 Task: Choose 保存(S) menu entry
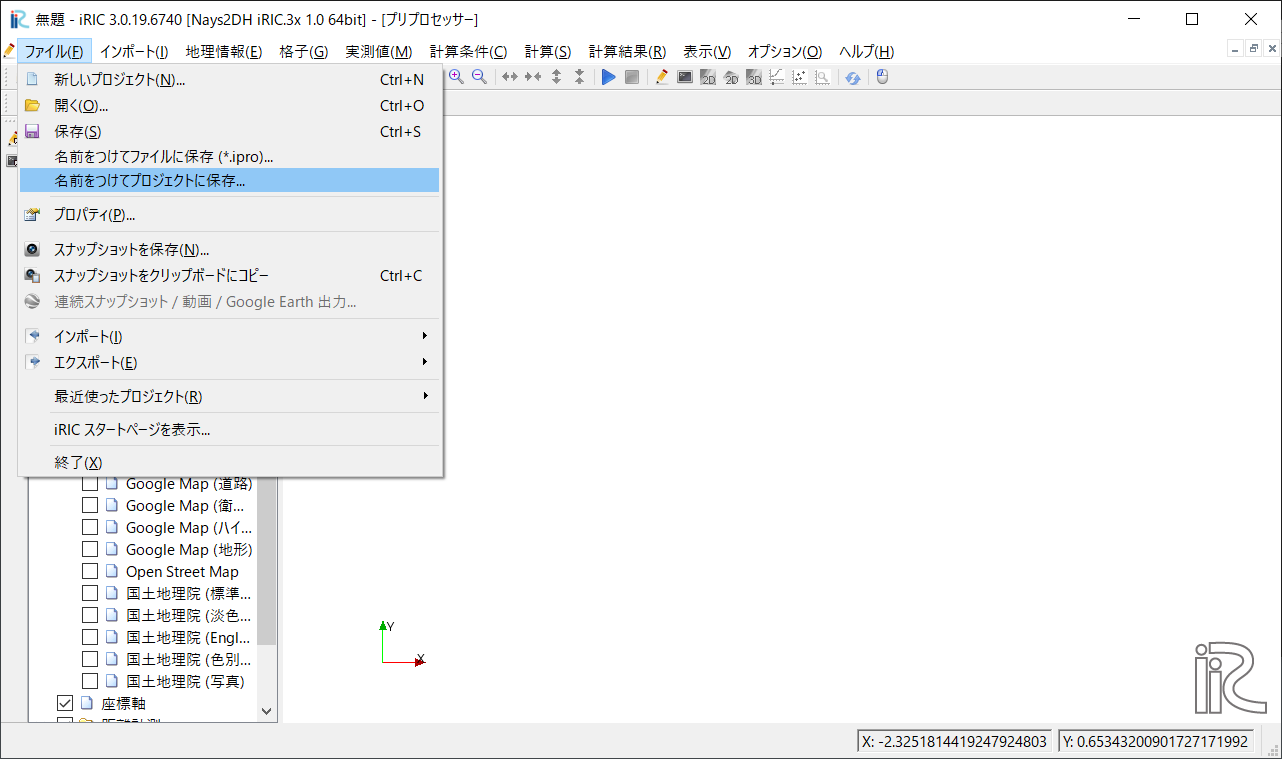click(x=230, y=131)
